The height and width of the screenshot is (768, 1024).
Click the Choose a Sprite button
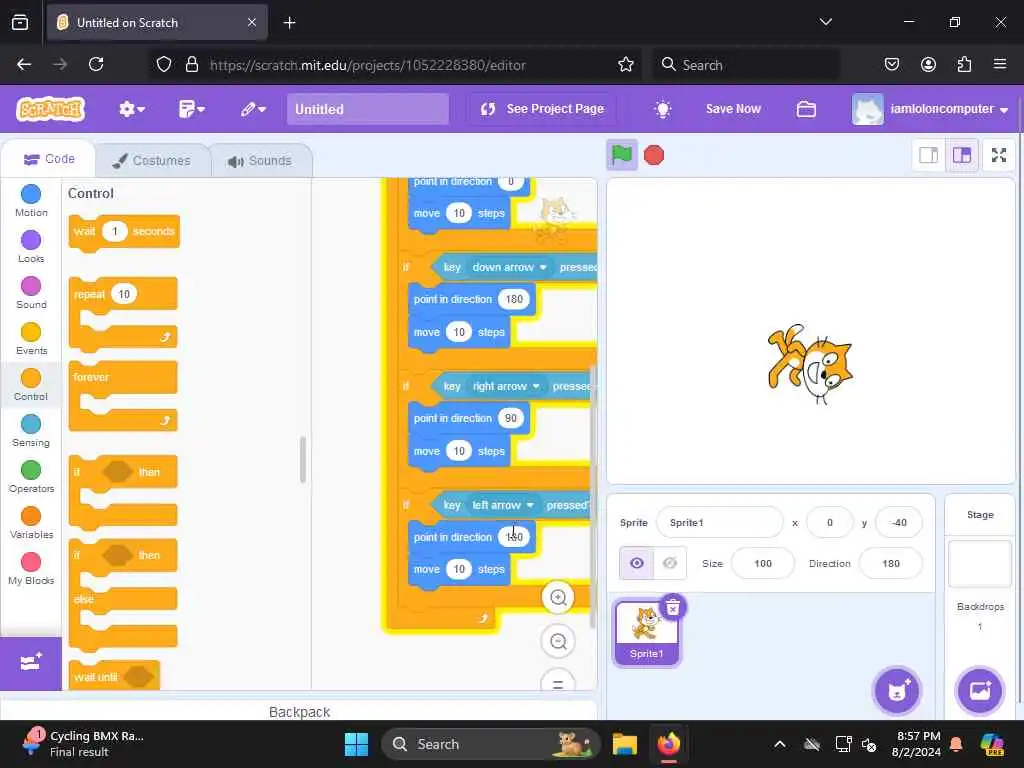(x=897, y=691)
